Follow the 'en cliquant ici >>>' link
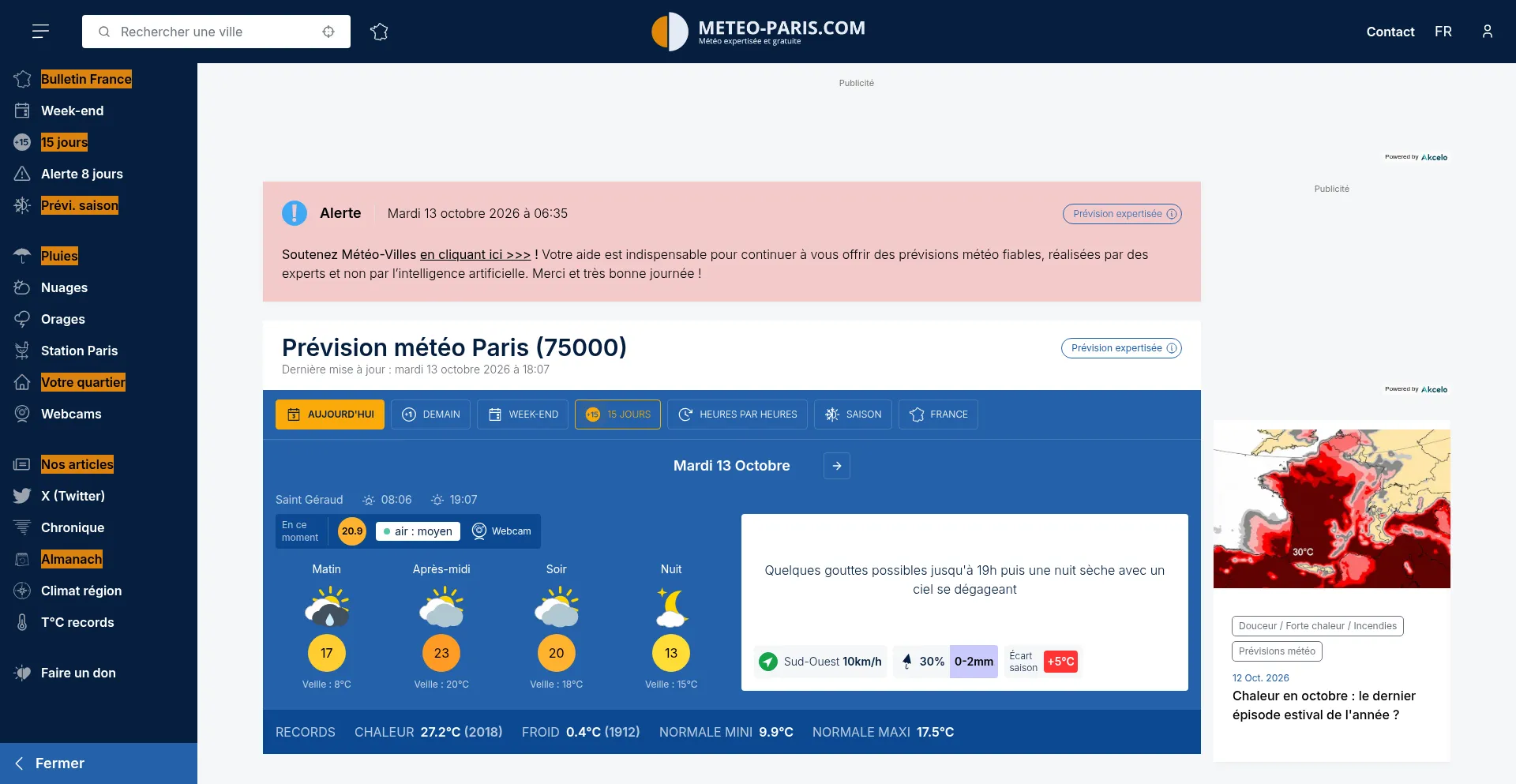This screenshot has width=1516, height=784. 475,254
